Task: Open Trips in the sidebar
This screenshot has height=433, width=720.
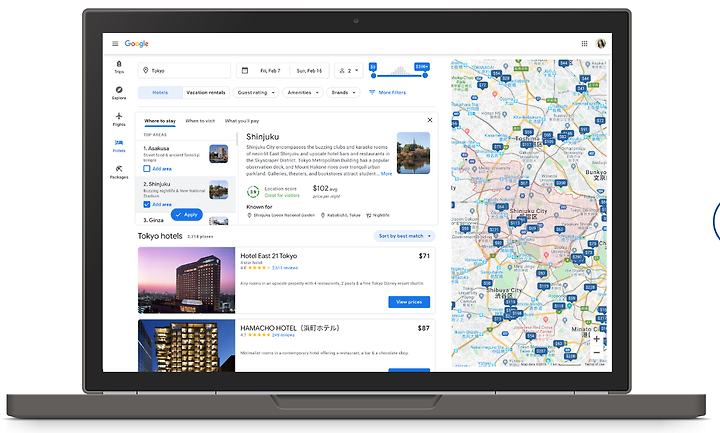Action: point(119,67)
